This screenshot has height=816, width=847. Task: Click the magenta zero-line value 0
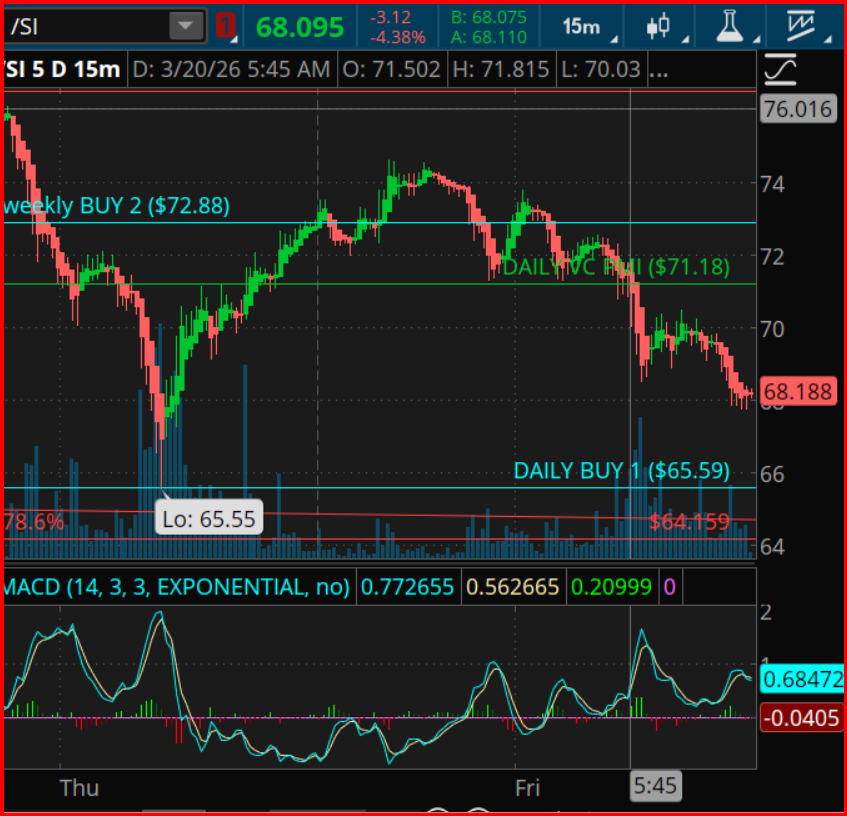pos(669,587)
